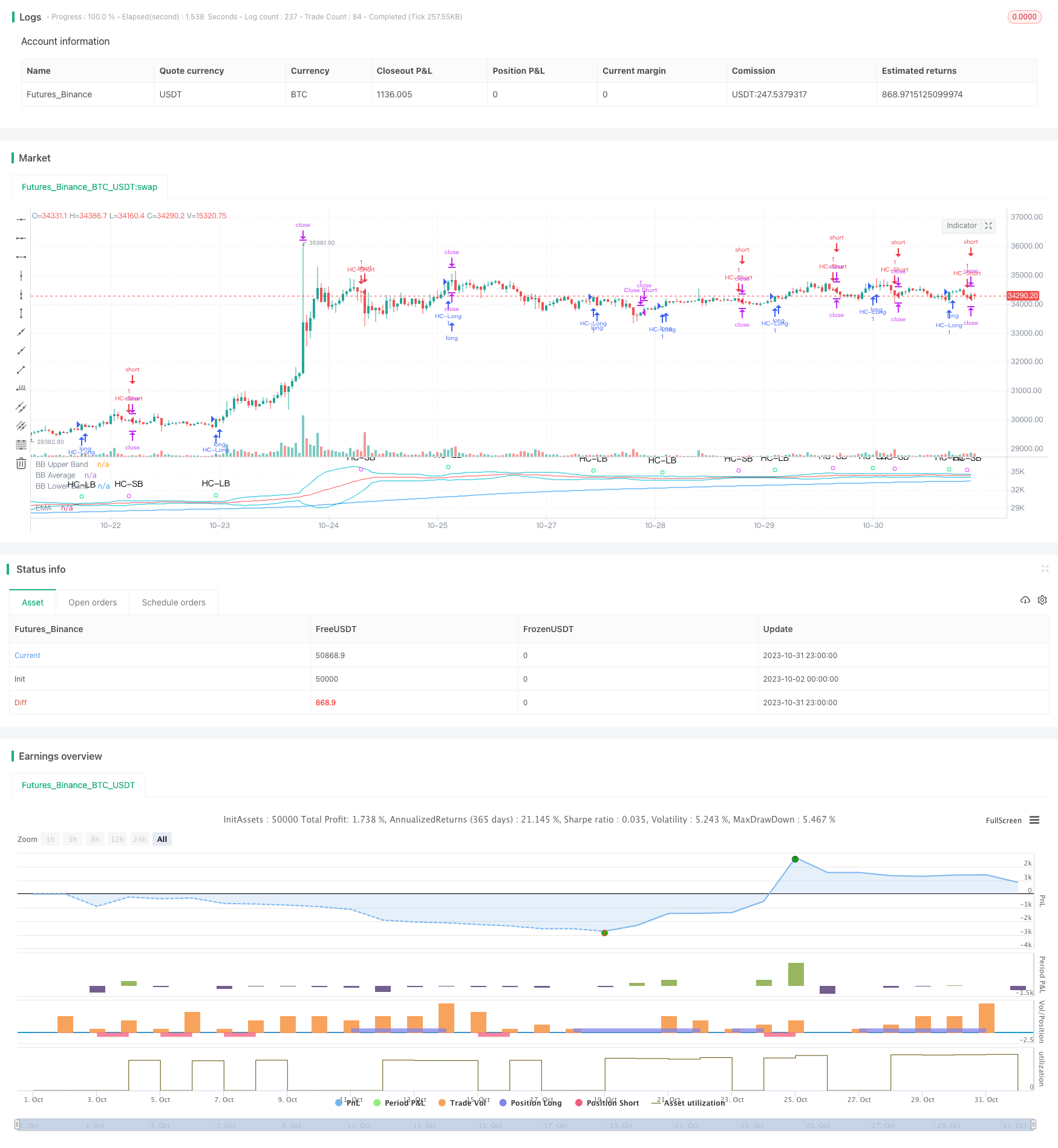Click the right handle of range navigator
1058x1148 pixels.
(x=1034, y=1125)
